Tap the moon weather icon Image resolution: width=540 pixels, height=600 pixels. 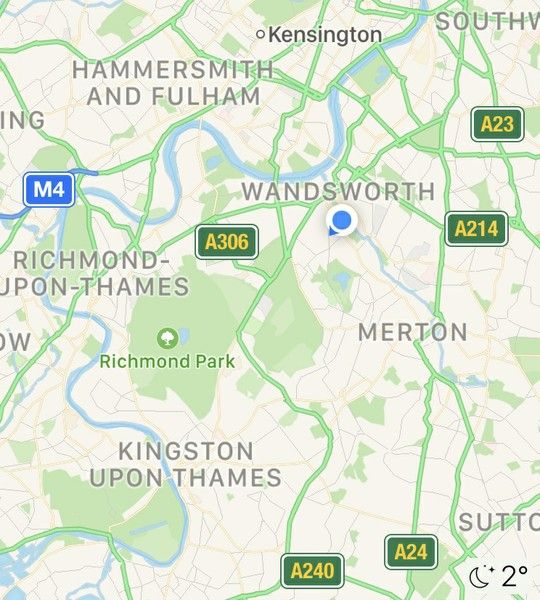[x=481, y=576]
